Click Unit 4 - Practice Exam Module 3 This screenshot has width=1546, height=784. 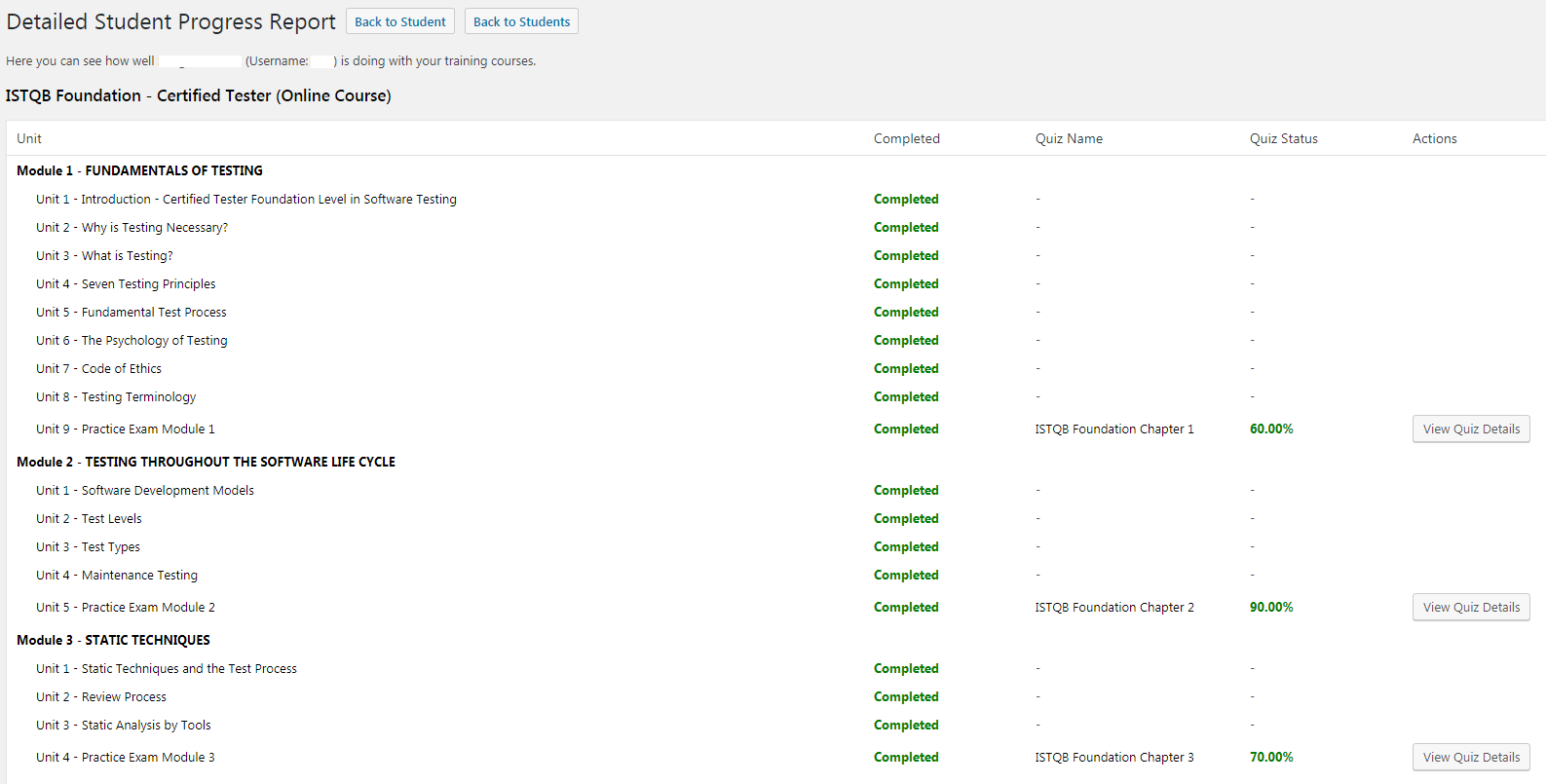coord(126,757)
